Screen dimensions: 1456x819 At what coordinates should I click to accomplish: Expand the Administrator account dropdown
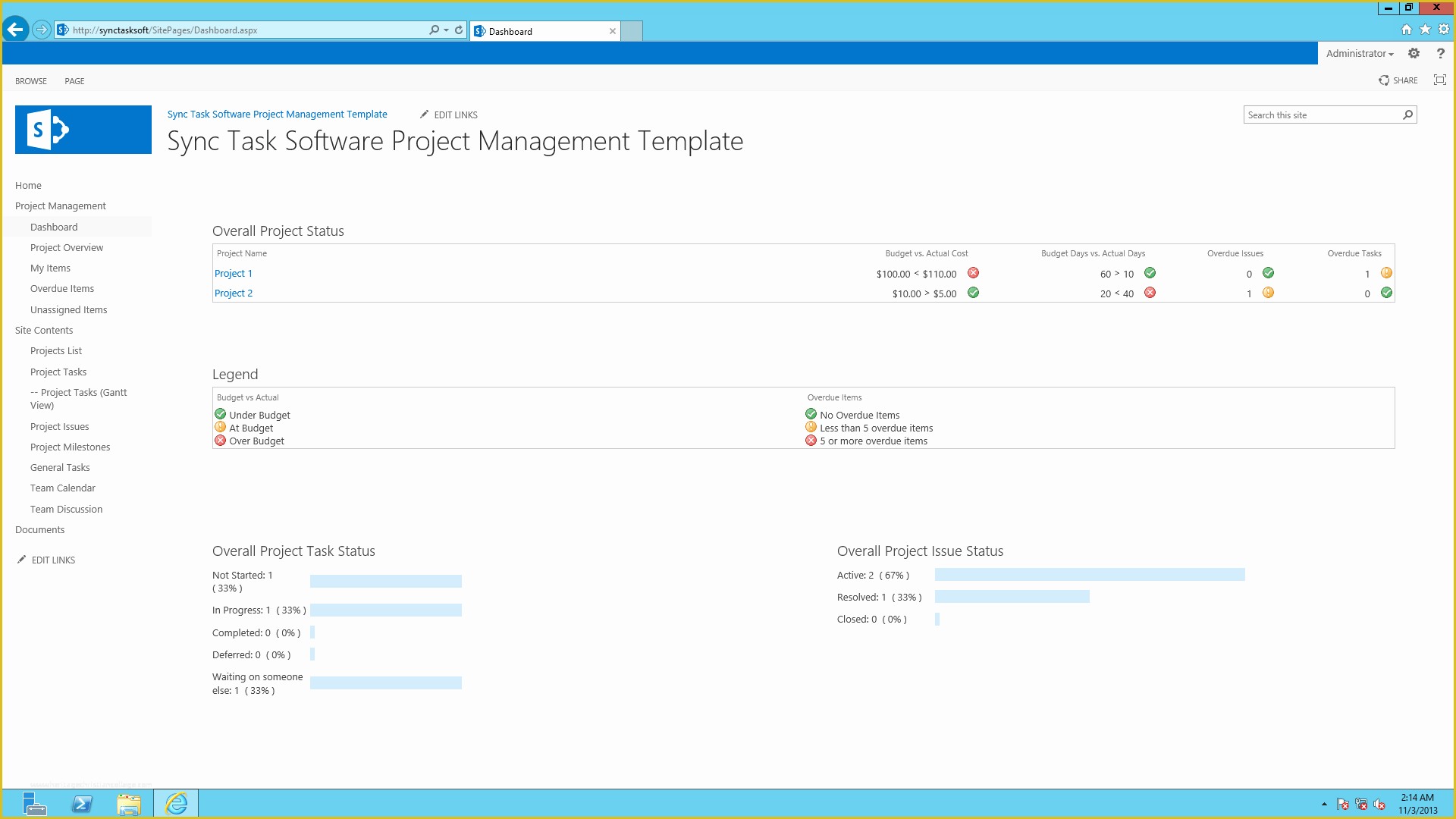tap(1360, 53)
